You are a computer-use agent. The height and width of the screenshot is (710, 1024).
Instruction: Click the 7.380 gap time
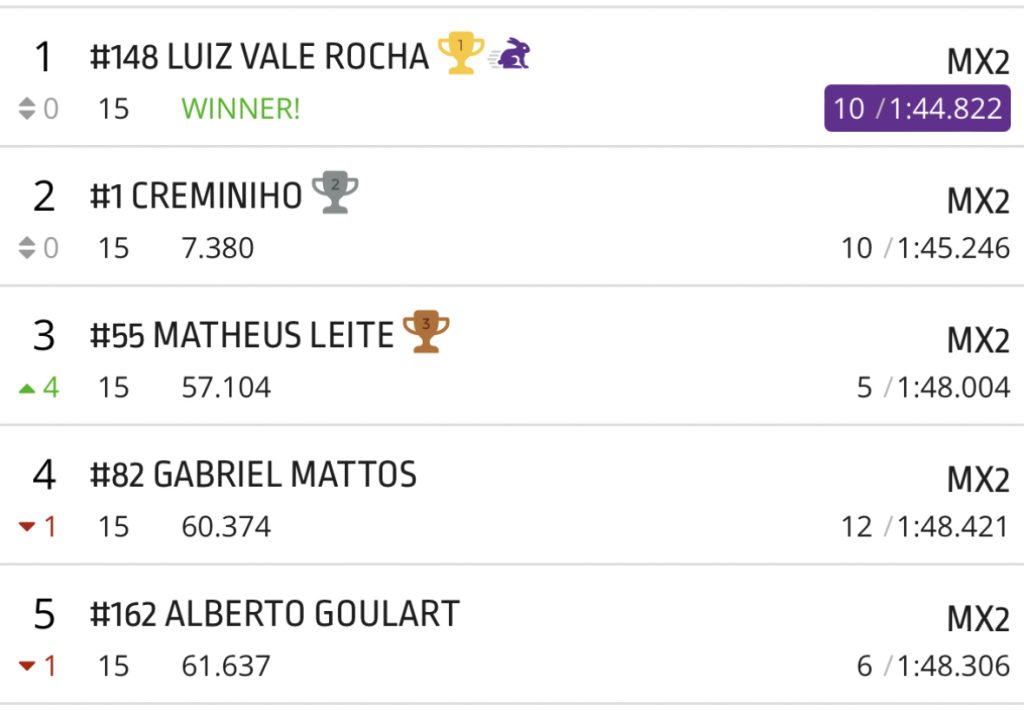click(x=217, y=248)
